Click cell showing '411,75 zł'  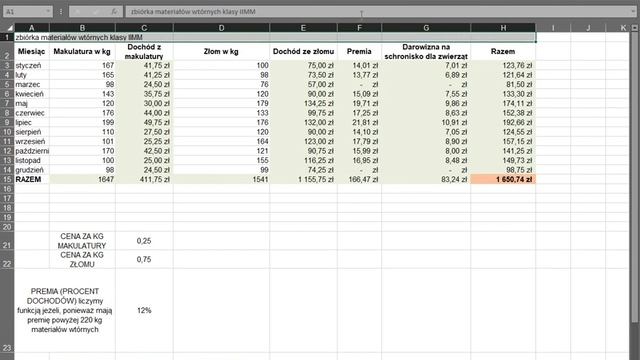click(144, 179)
